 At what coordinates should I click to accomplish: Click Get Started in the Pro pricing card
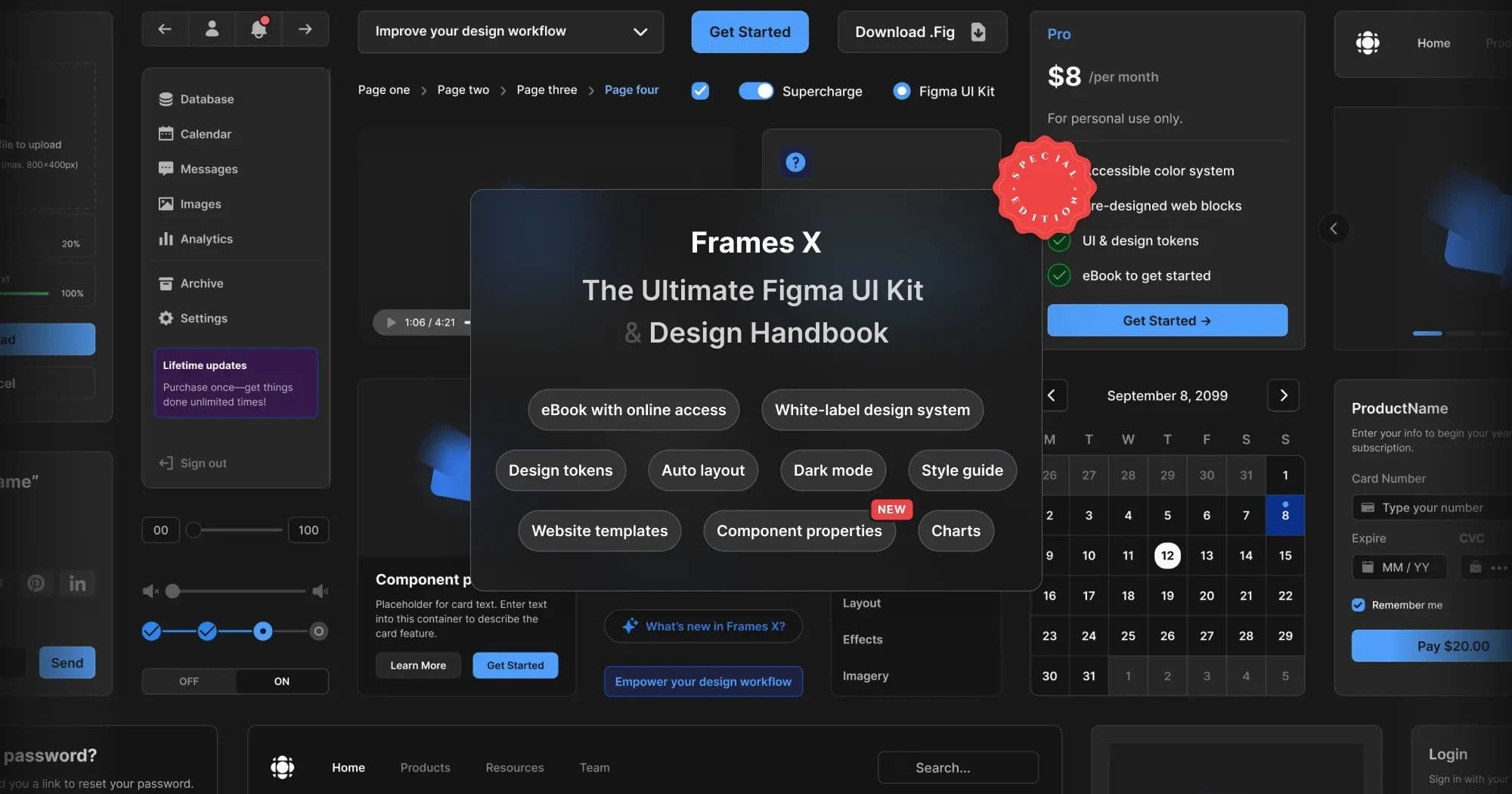[x=1167, y=321]
